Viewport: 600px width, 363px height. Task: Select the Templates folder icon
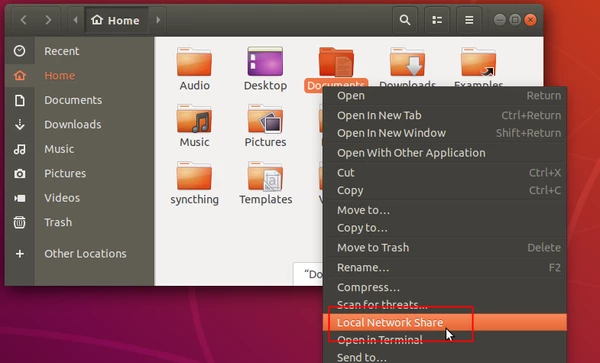coord(265,176)
